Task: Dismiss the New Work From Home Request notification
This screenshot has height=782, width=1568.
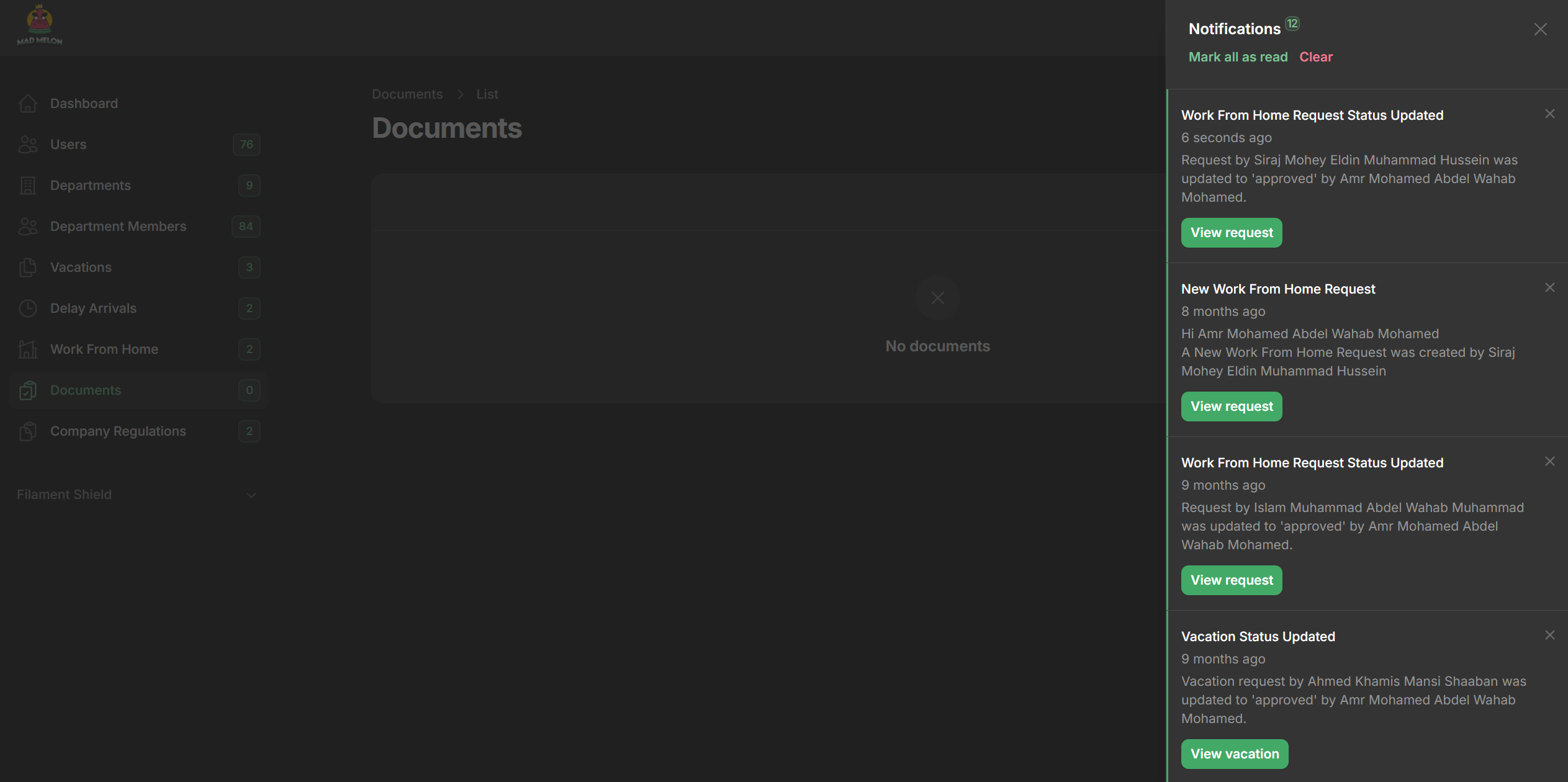Action: pyautogui.click(x=1549, y=287)
